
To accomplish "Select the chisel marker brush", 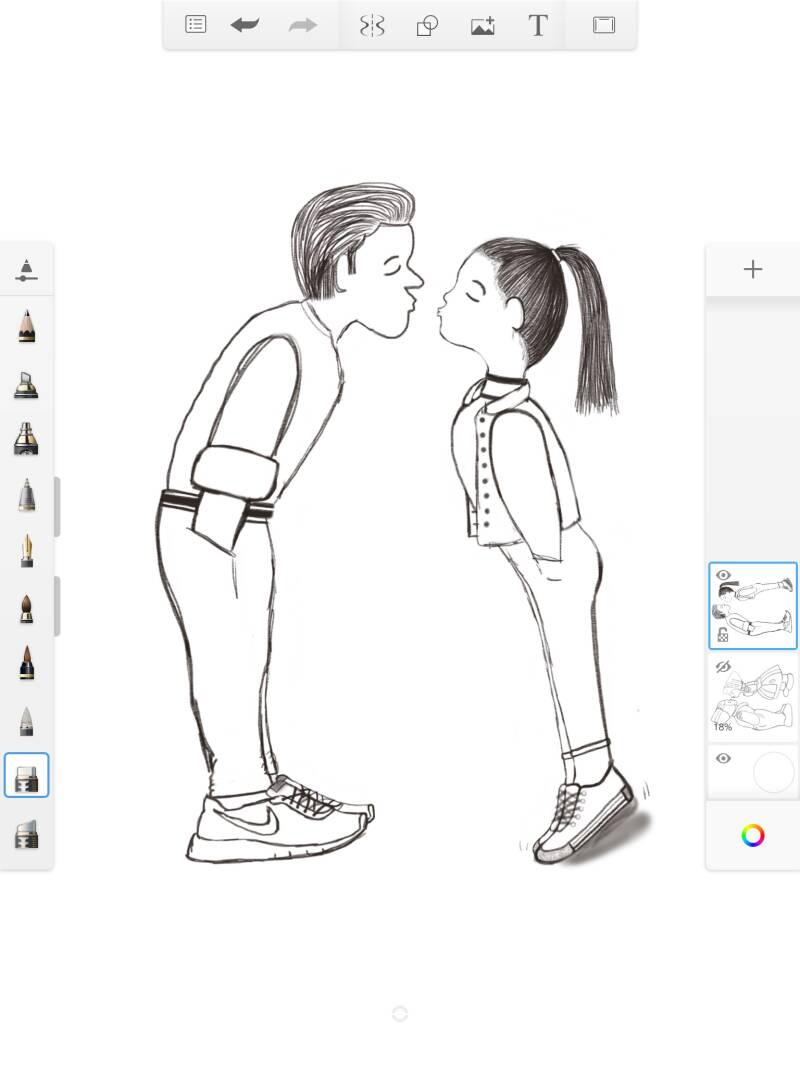I will 27,383.
